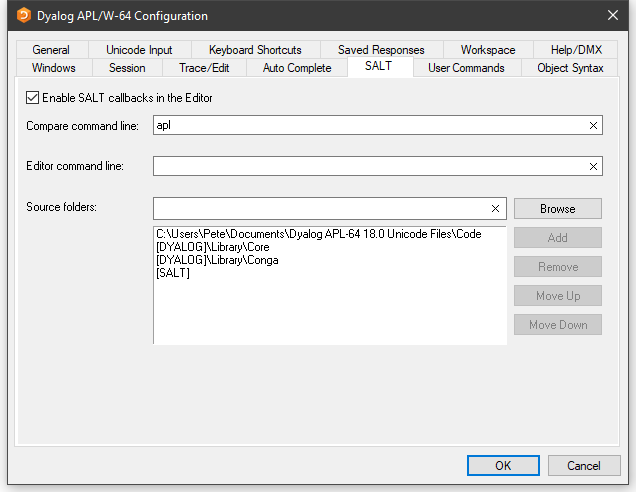Click the Cancel button
The width and height of the screenshot is (636, 492).
[x=583, y=465]
